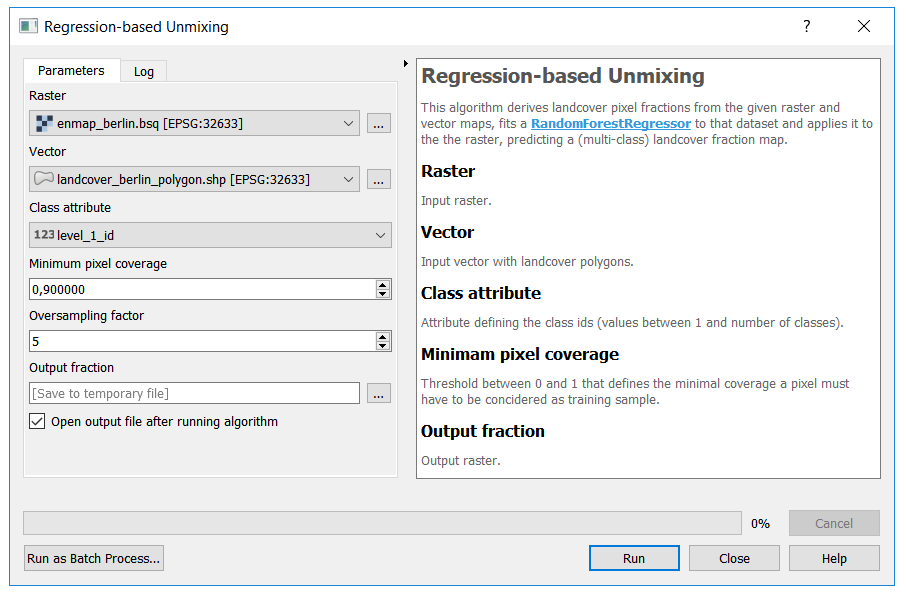Click the progress bar at 0%
The height and width of the screenshot is (599, 906).
pyautogui.click(x=383, y=523)
